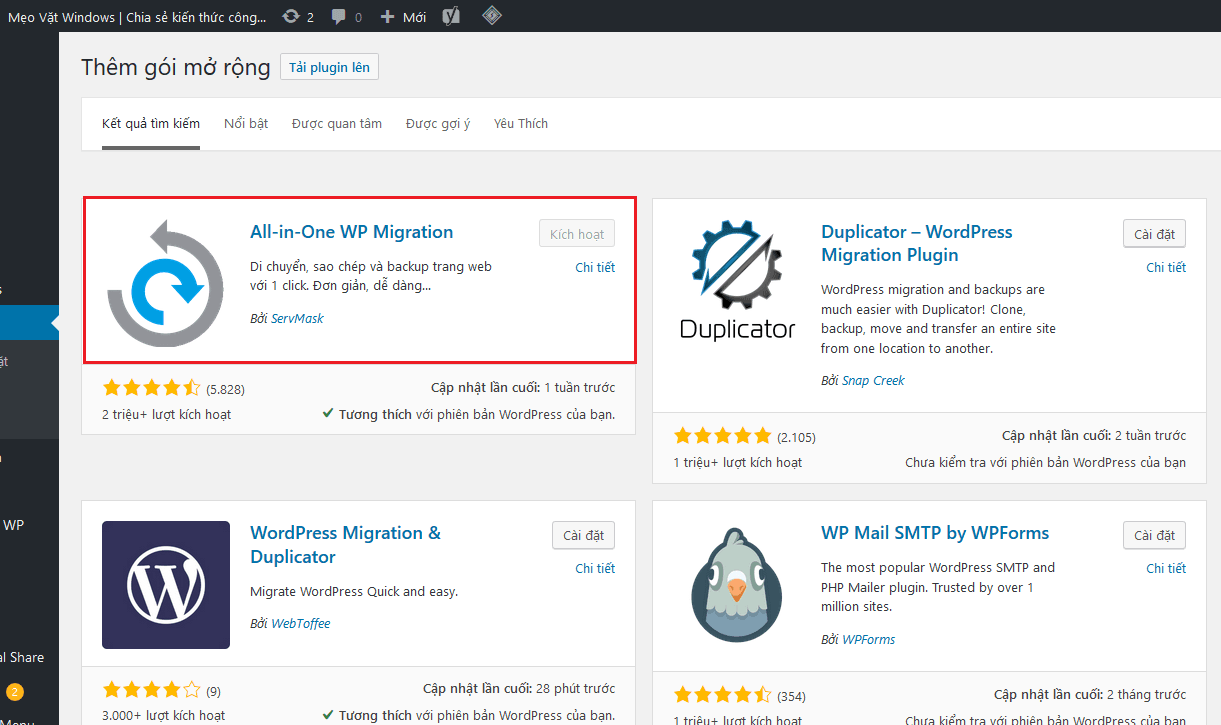Click the All-in-One WP Migration plugin icon
The image size is (1221, 725).
tap(166, 283)
